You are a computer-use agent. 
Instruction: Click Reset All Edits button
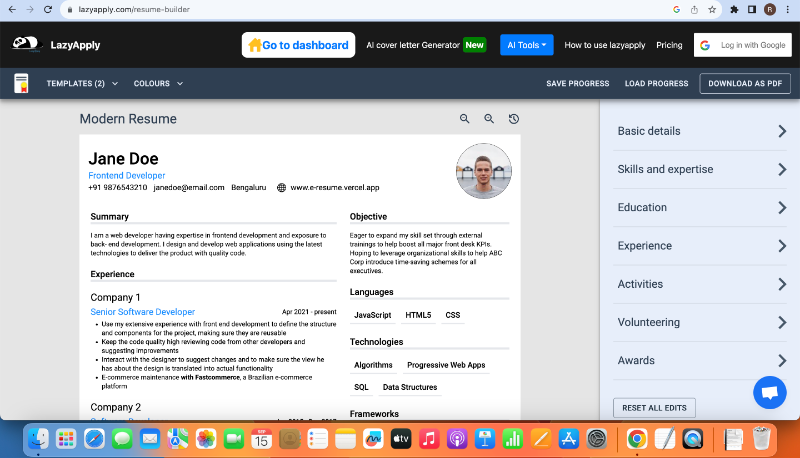click(x=654, y=408)
